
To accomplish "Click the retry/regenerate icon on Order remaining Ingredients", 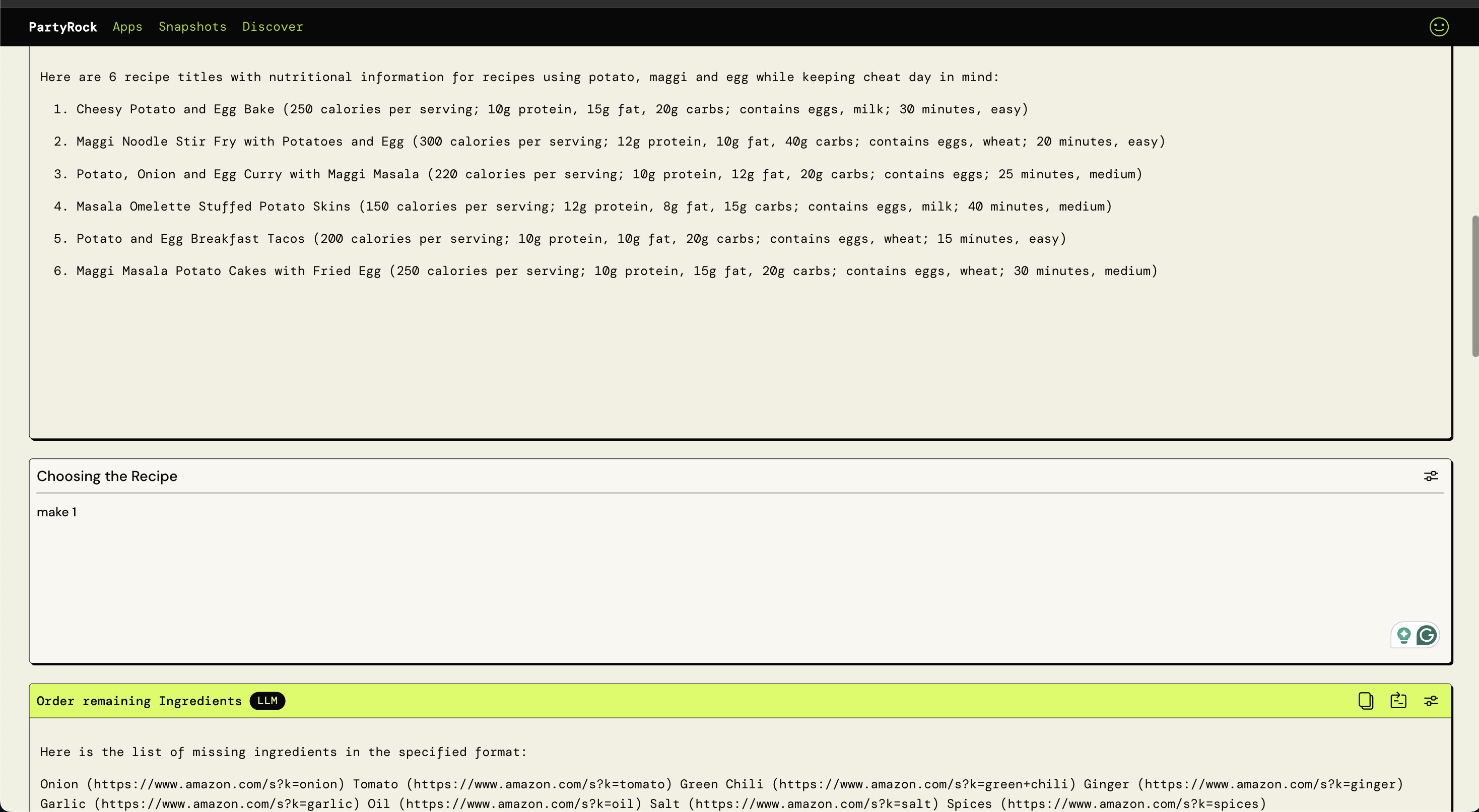I will [1398, 701].
